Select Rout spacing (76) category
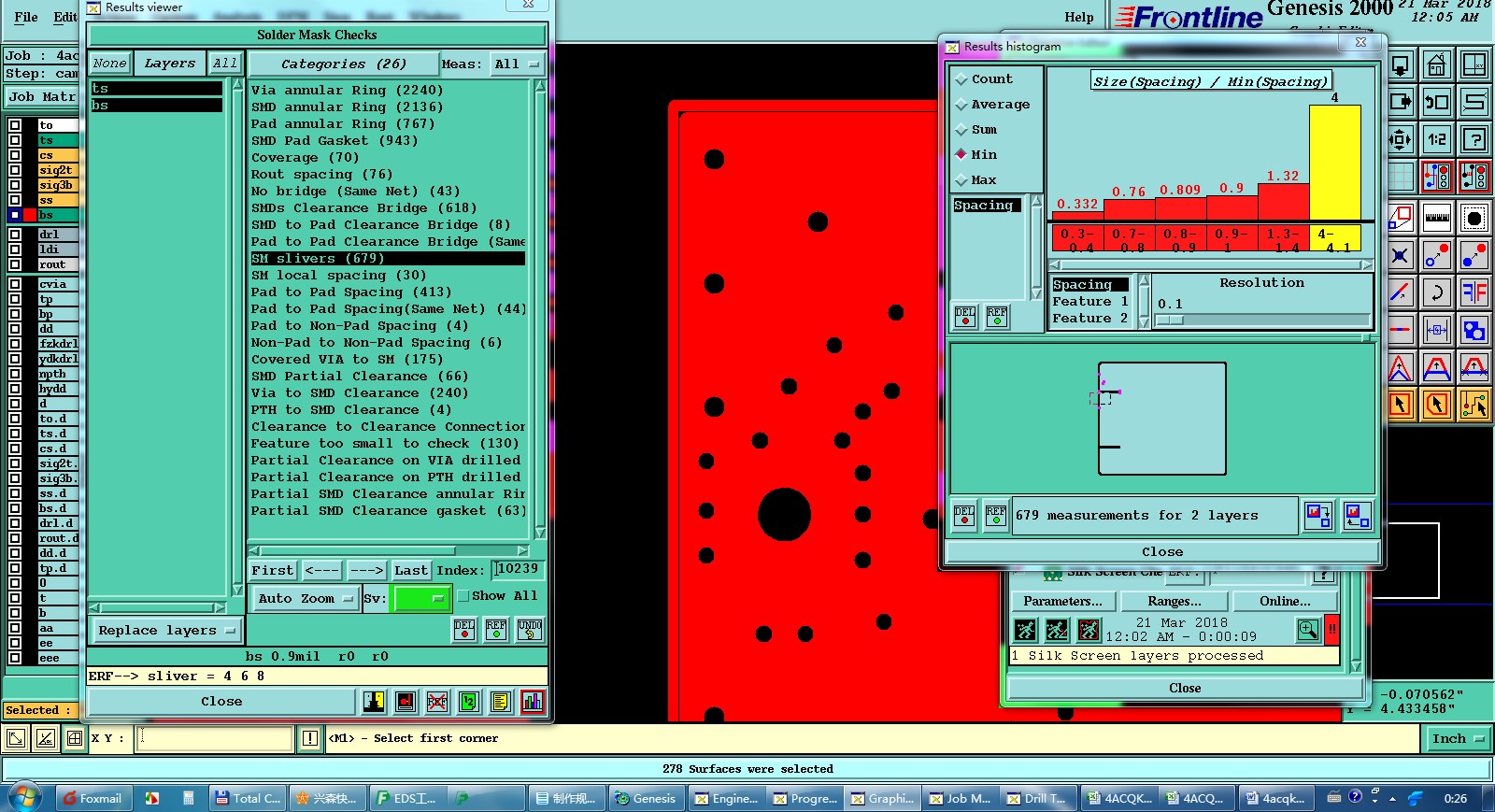Image resolution: width=1495 pixels, height=812 pixels. 321,175
